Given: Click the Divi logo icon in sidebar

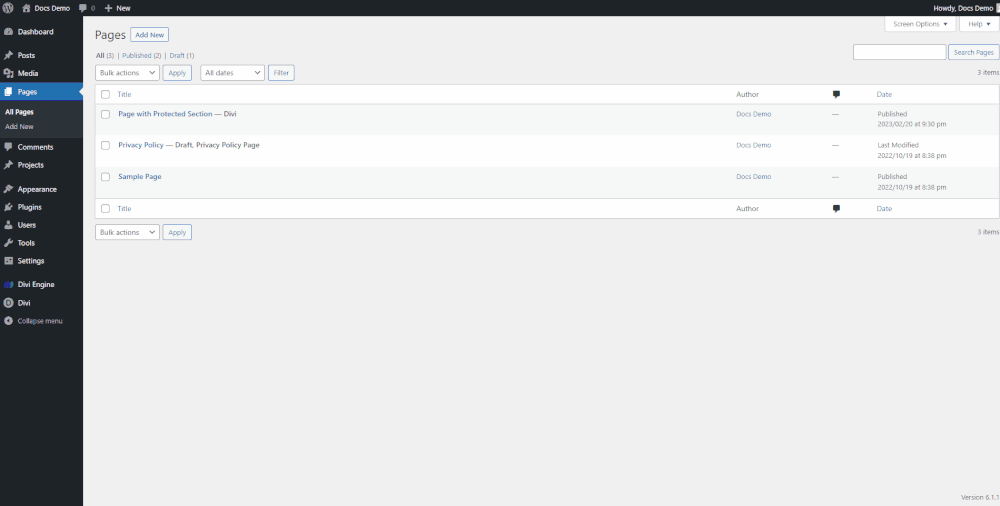Looking at the screenshot, I should coord(9,302).
